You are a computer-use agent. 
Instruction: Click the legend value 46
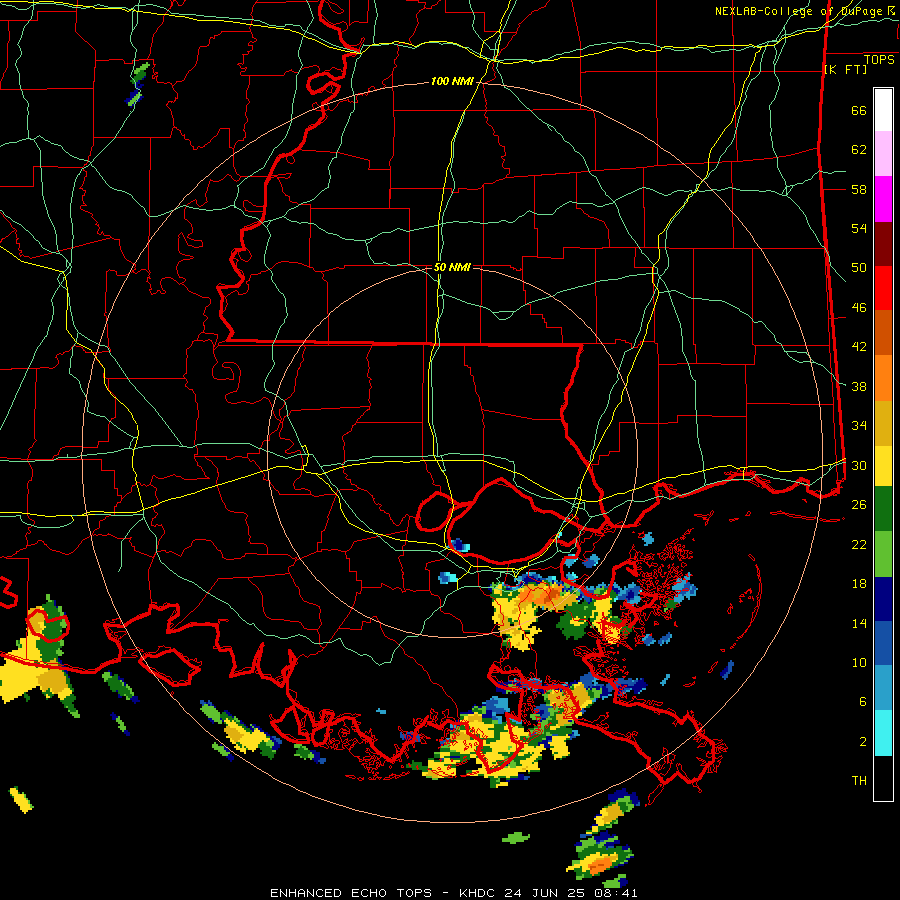tap(859, 308)
